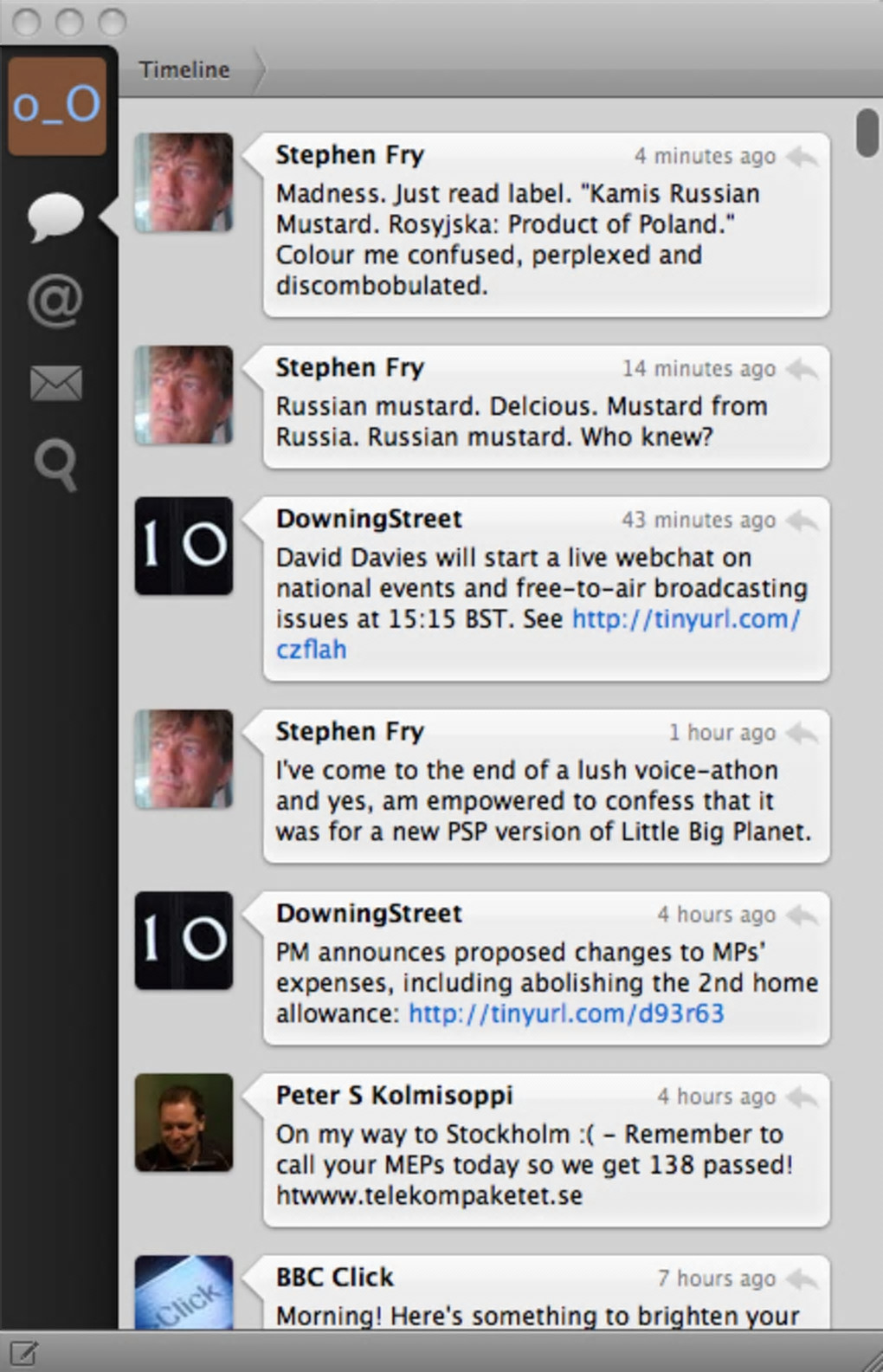Click Stephen Fry's name on Little Big Planet tweet
This screenshot has height=1372, width=883.
point(350,732)
